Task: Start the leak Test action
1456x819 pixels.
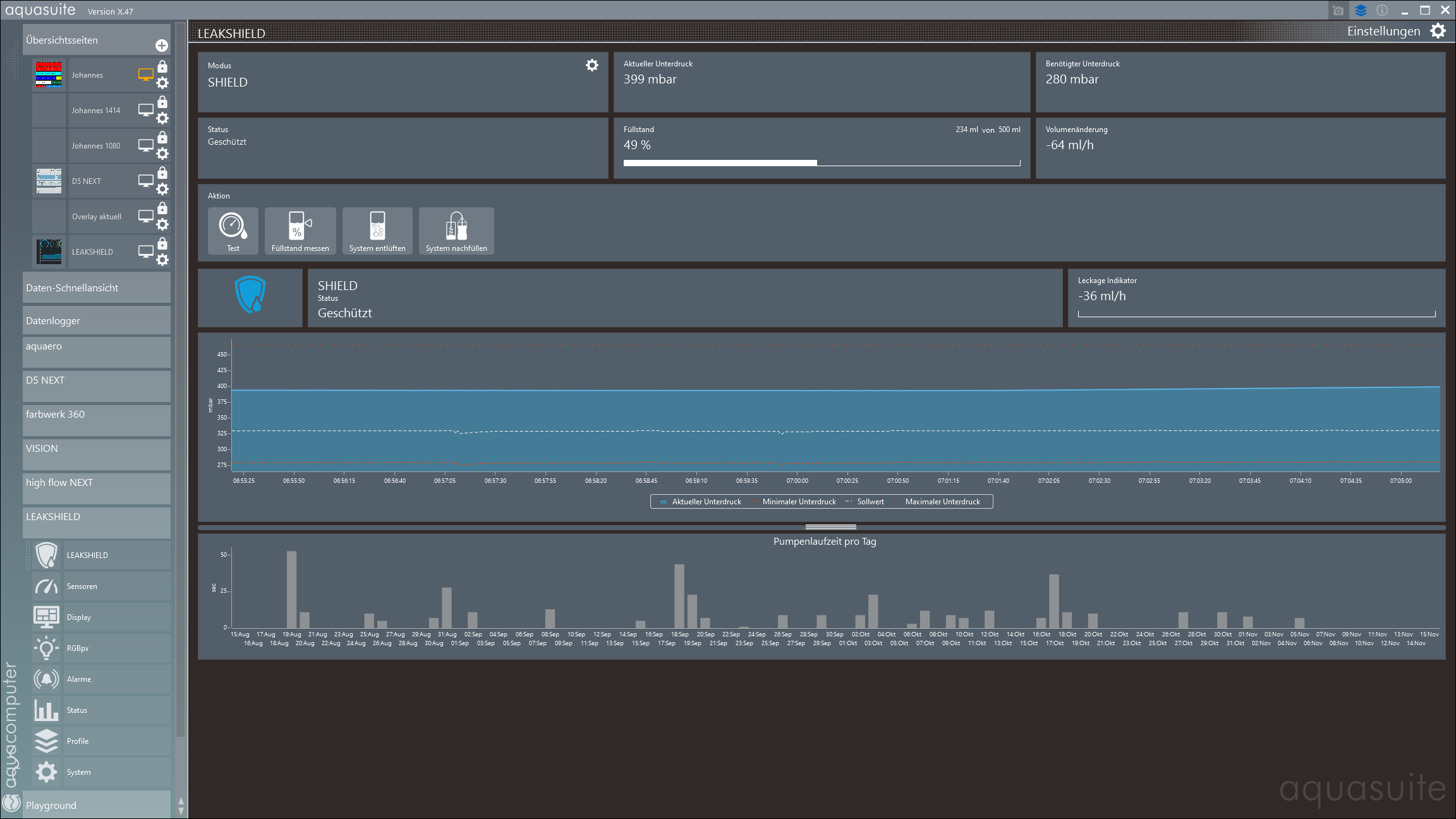Action: [233, 231]
